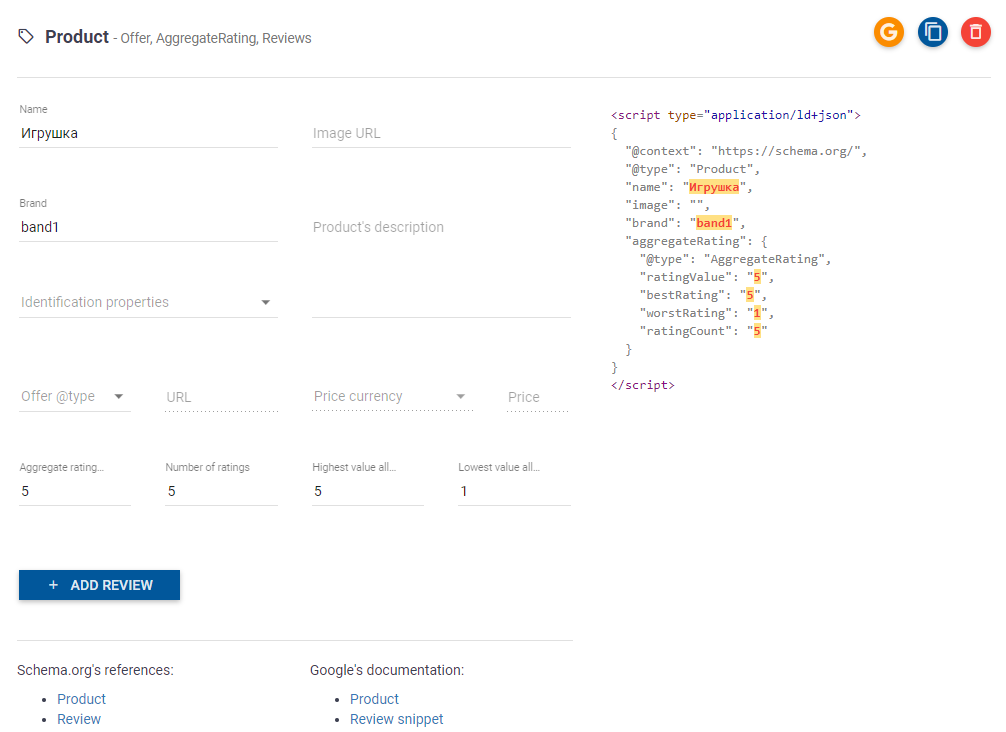Open Google's Review snippet link
1006x732 pixels.
396,719
